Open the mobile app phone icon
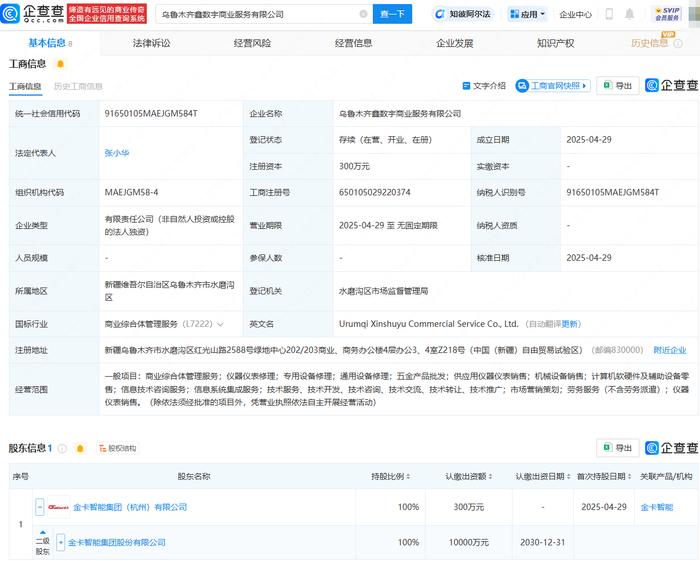 (609, 14)
